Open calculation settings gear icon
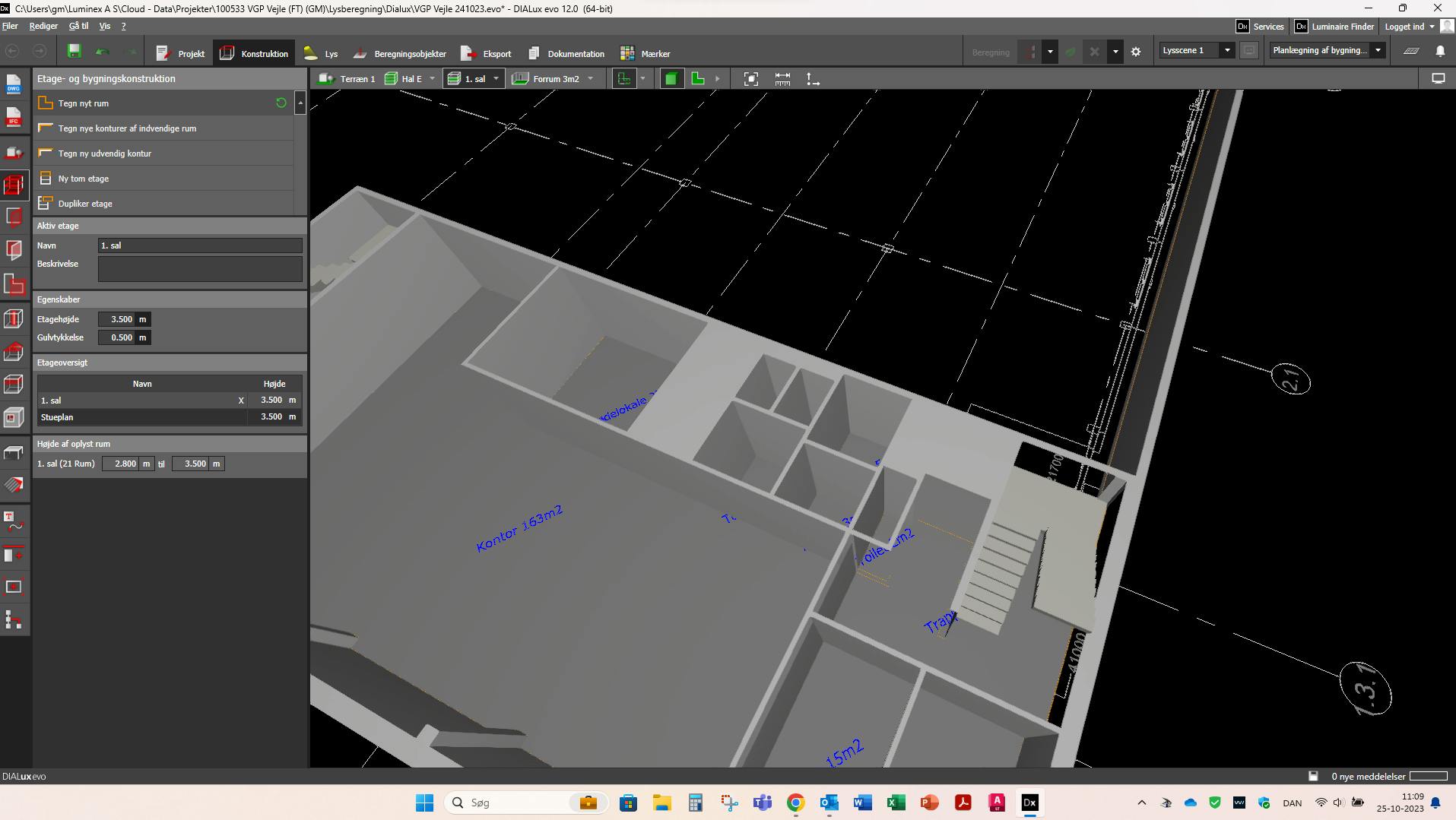 (1136, 52)
